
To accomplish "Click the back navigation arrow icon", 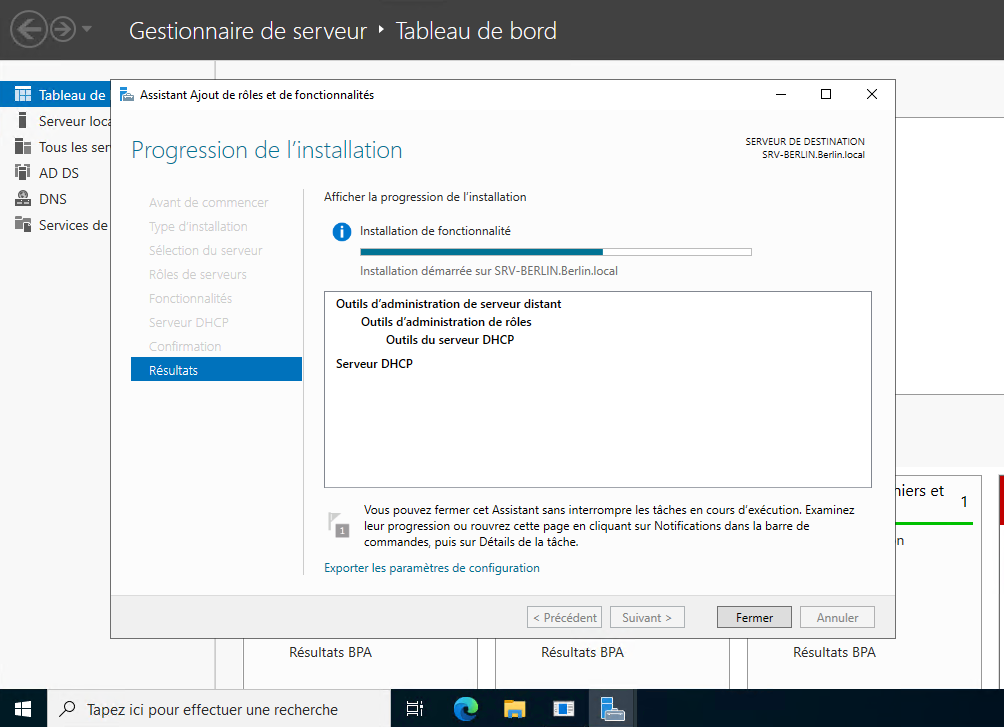I will click(x=29, y=30).
